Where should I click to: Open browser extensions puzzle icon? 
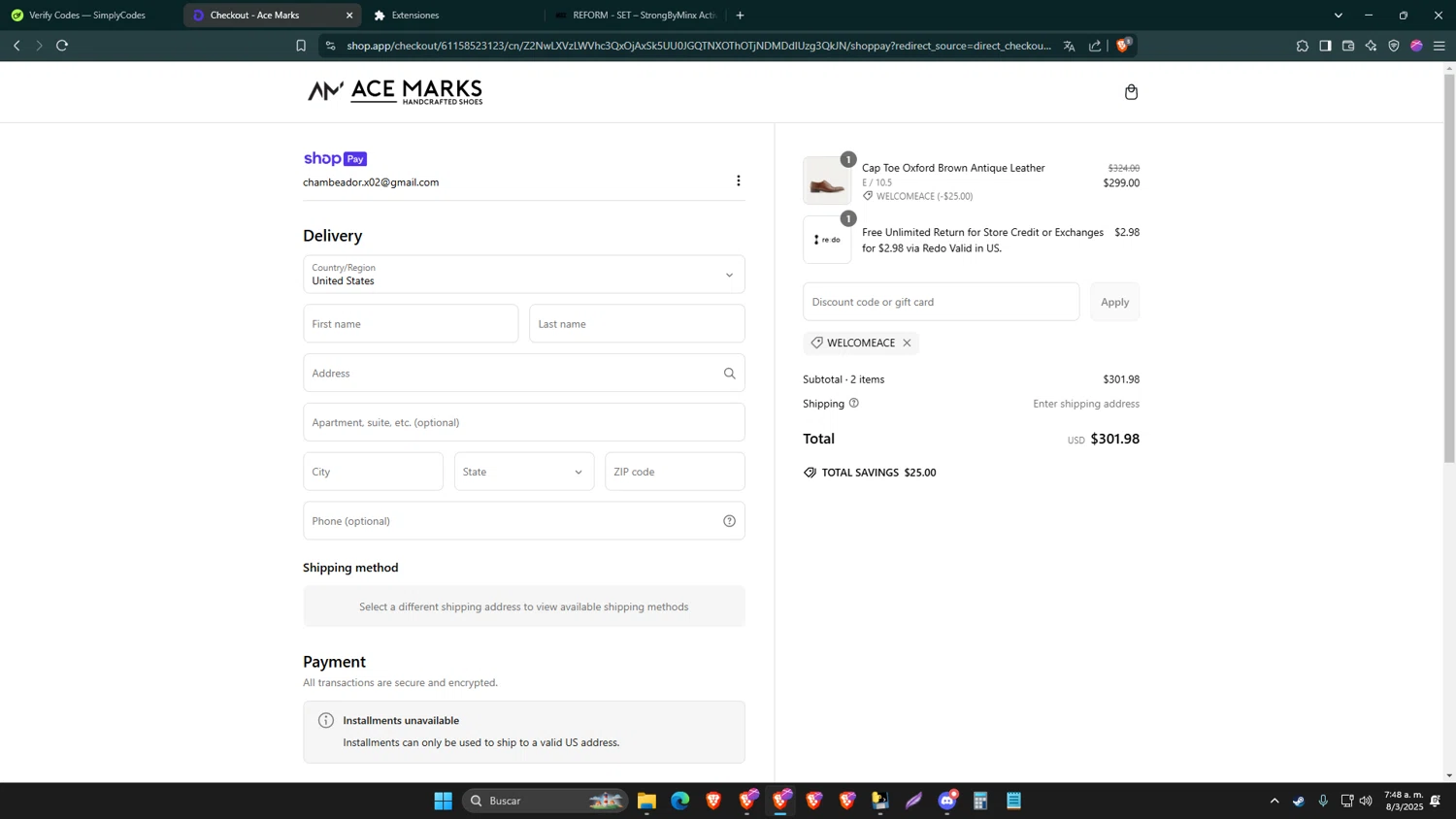click(1303, 46)
